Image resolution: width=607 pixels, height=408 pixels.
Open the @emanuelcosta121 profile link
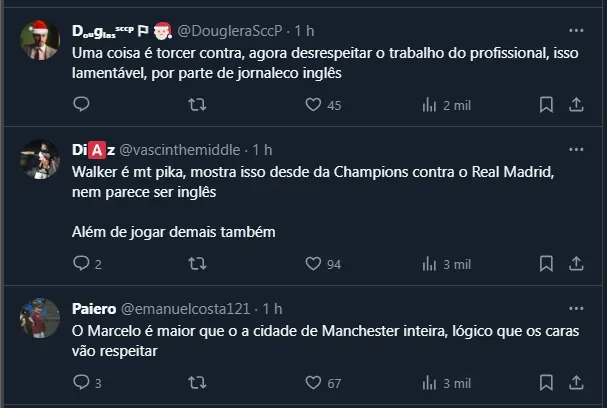point(189,307)
